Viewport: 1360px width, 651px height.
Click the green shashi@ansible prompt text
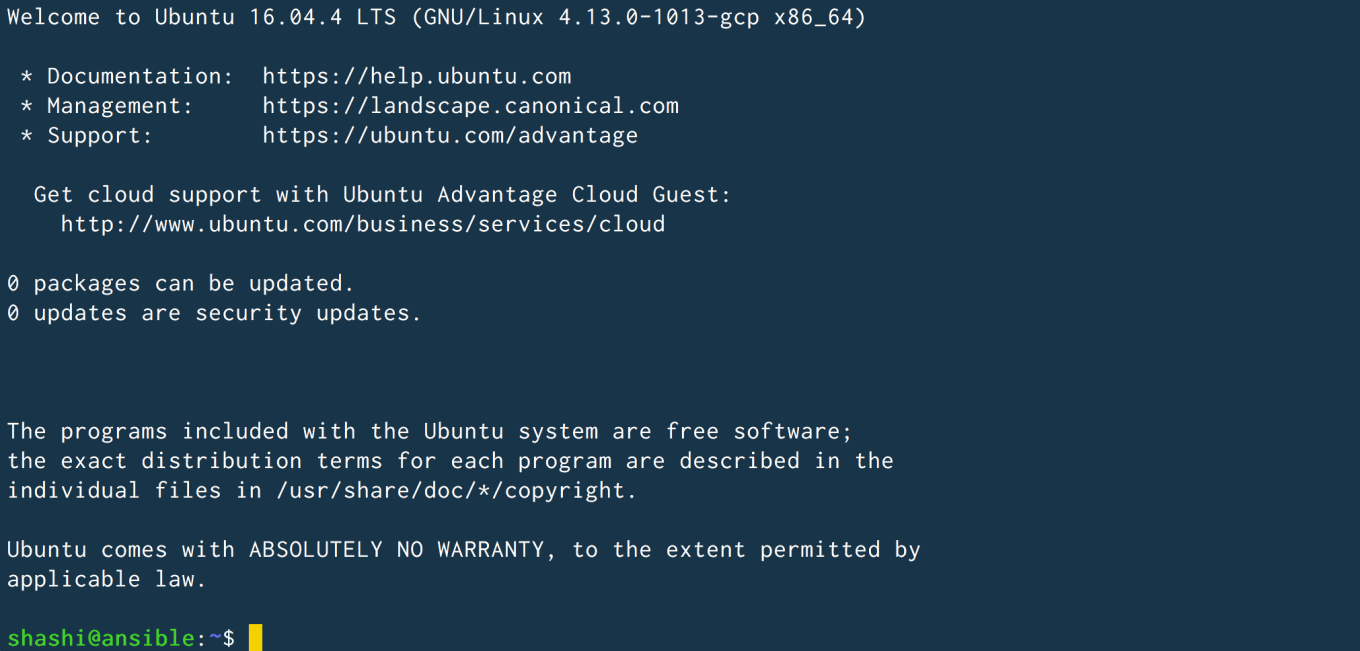[100, 638]
